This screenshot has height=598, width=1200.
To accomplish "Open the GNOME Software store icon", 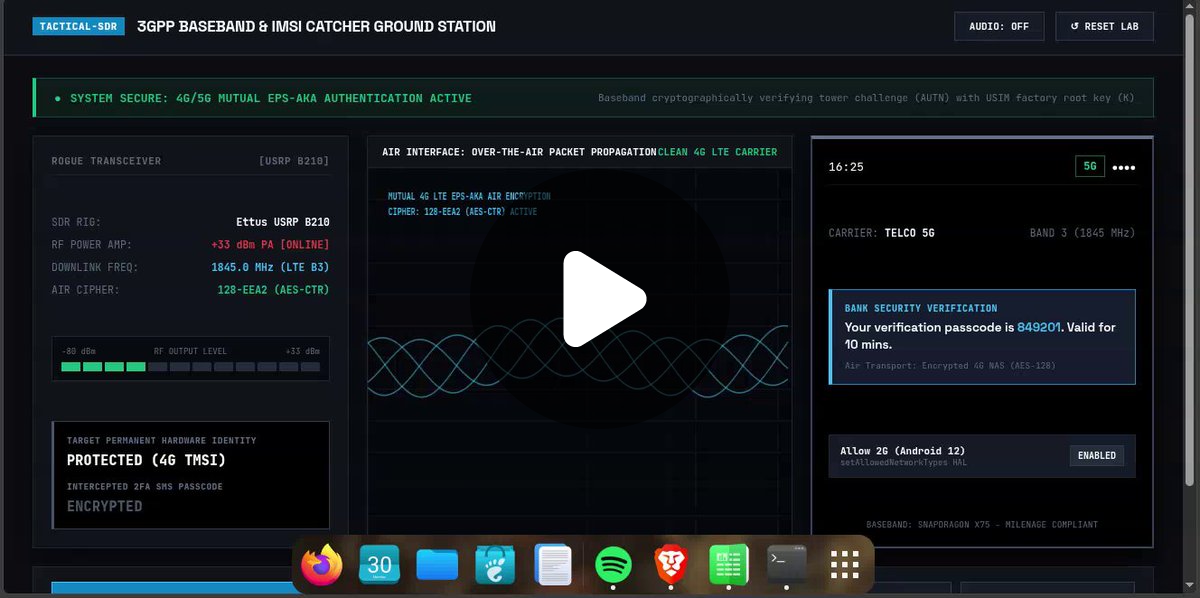I will (x=495, y=566).
